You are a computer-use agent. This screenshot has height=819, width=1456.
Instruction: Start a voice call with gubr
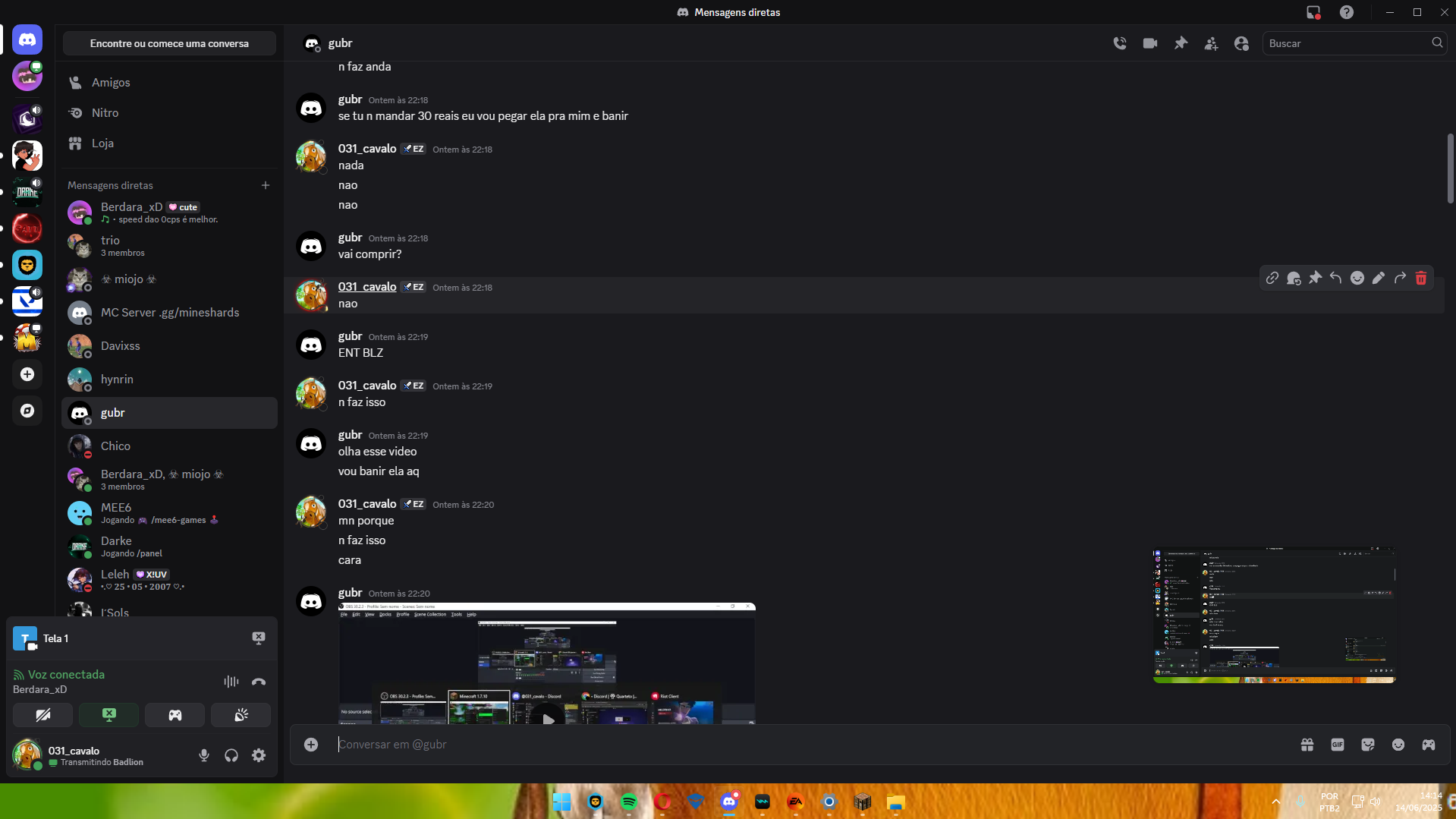(1120, 43)
